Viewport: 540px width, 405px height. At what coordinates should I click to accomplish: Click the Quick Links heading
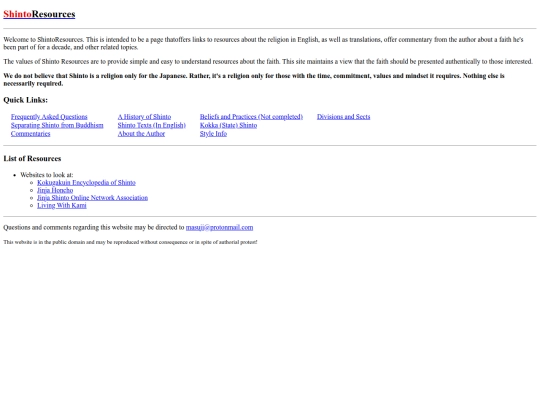point(25,100)
